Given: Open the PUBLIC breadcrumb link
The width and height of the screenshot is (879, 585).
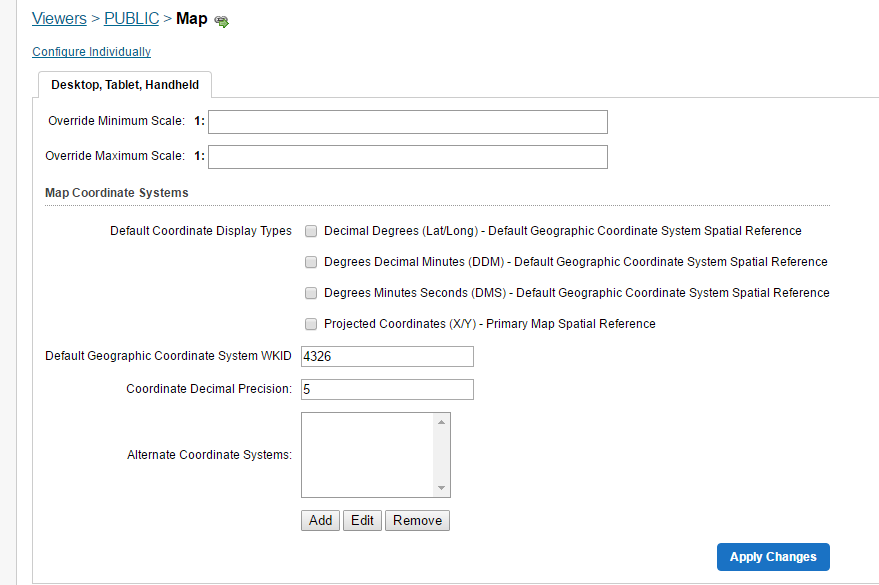Looking at the screenshot, I should (x=132, y=18).
